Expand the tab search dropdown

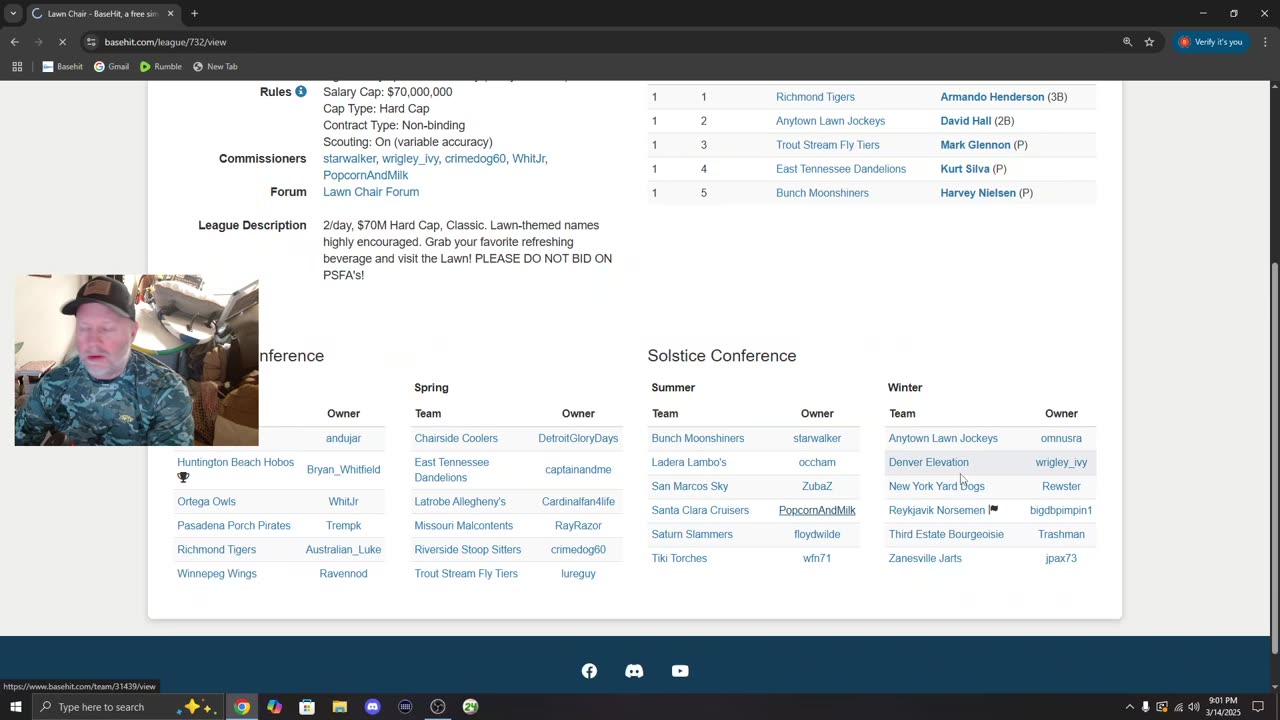13,14
